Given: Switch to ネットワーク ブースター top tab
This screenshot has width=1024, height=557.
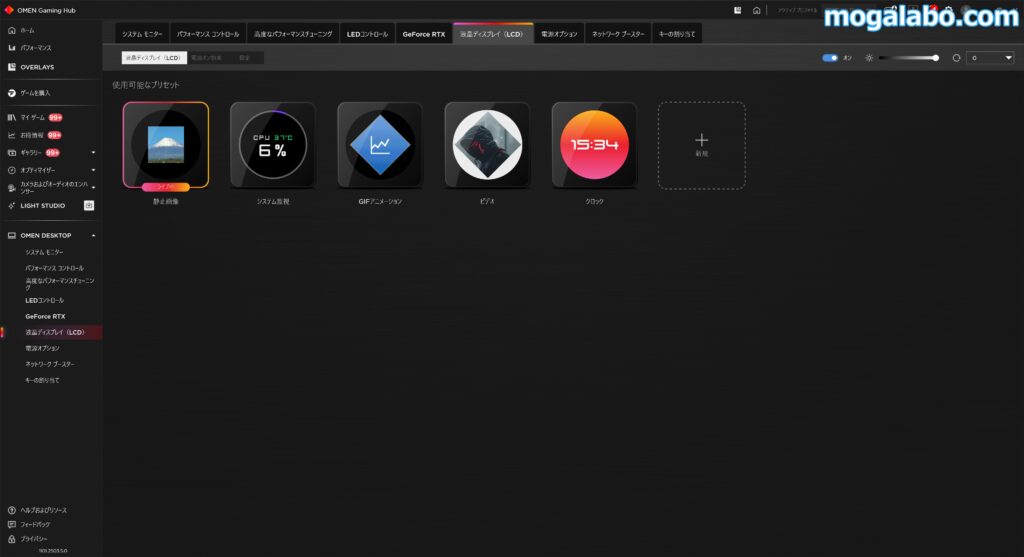Looking at the screenshot, I should pos(618,34).
